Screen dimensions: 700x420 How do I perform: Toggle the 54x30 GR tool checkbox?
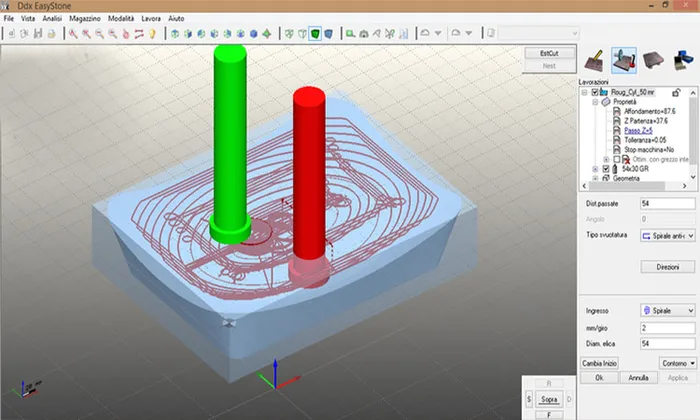point(606,169)
